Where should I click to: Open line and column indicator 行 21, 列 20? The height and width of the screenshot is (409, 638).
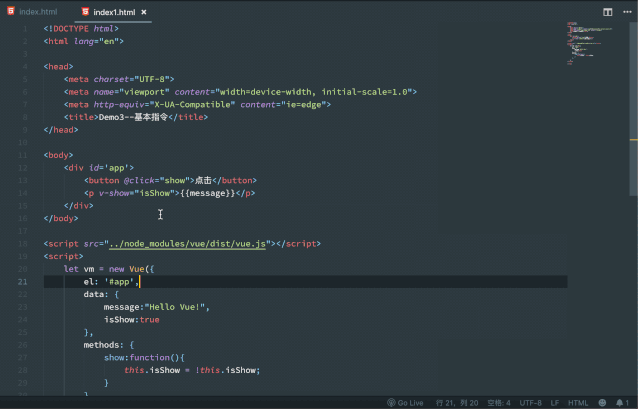click(x=457, y=402)
